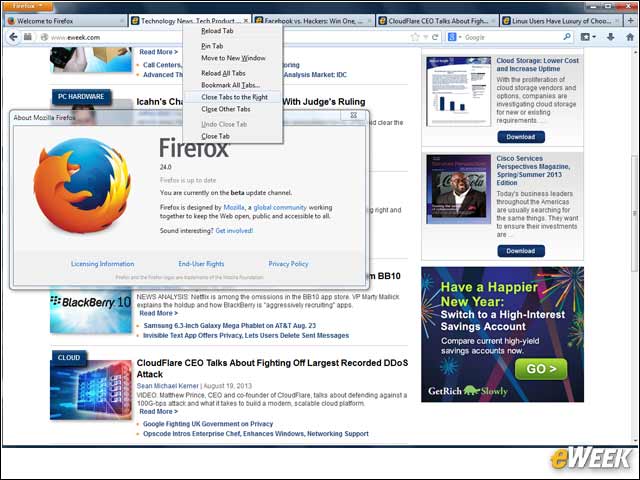Screen dimensions: 640x480
Task: Click Read More under the CloudFlare article
Action: [158, 411]
